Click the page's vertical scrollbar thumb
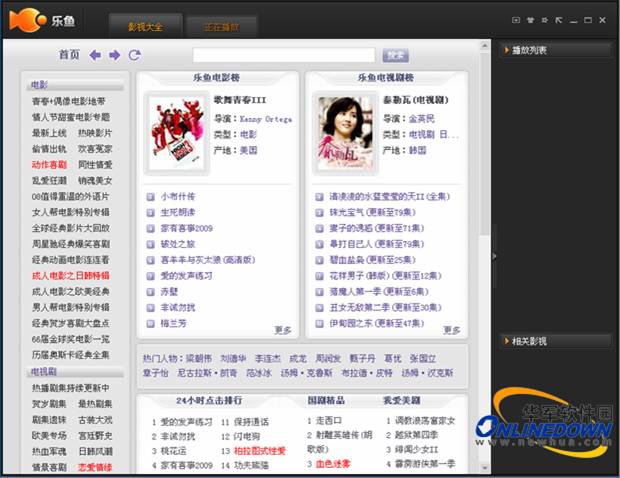Viewport: 620px width, 478px height. coord(485,142)
